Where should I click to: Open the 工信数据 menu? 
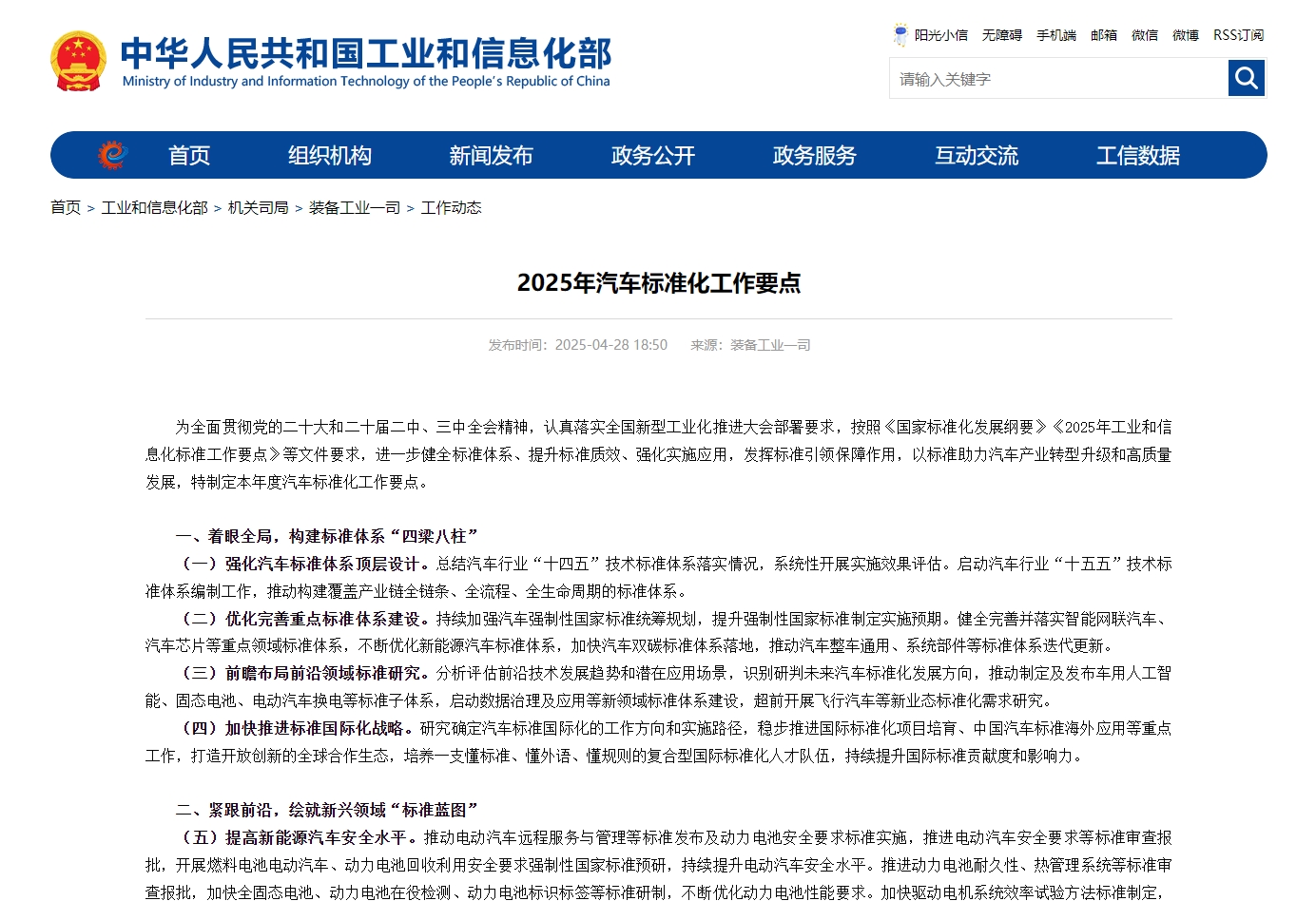1138,155
